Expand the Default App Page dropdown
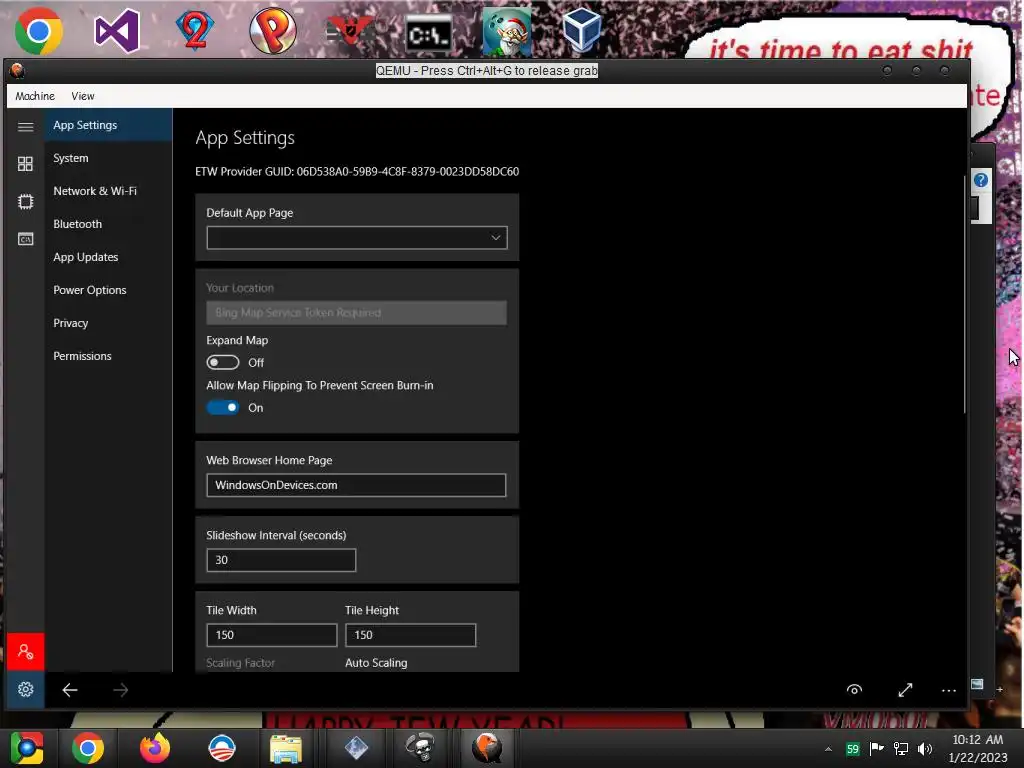1024x768 pixels. (357, 238)
